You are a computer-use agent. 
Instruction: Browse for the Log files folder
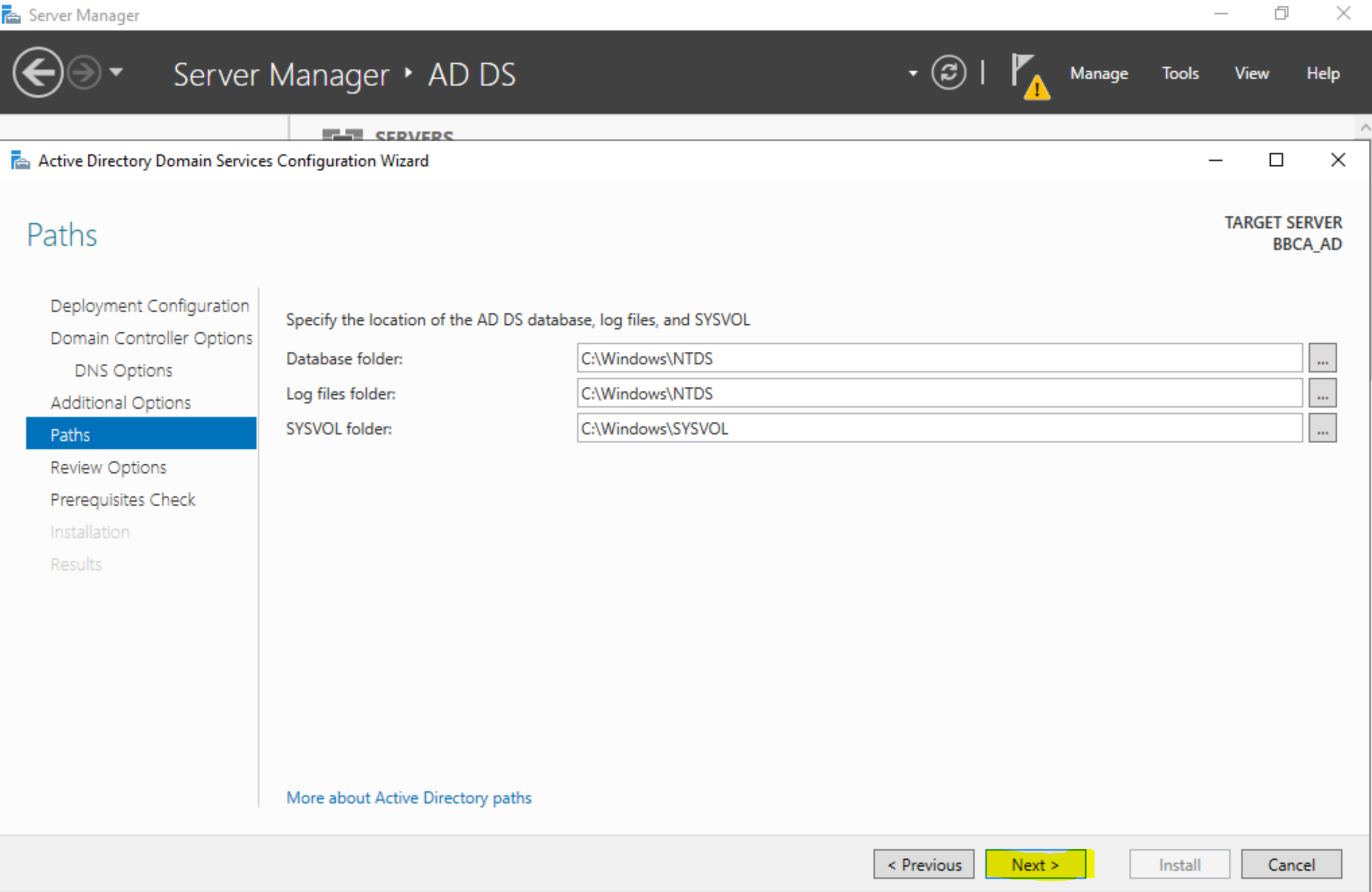[x=1322, y=394]
